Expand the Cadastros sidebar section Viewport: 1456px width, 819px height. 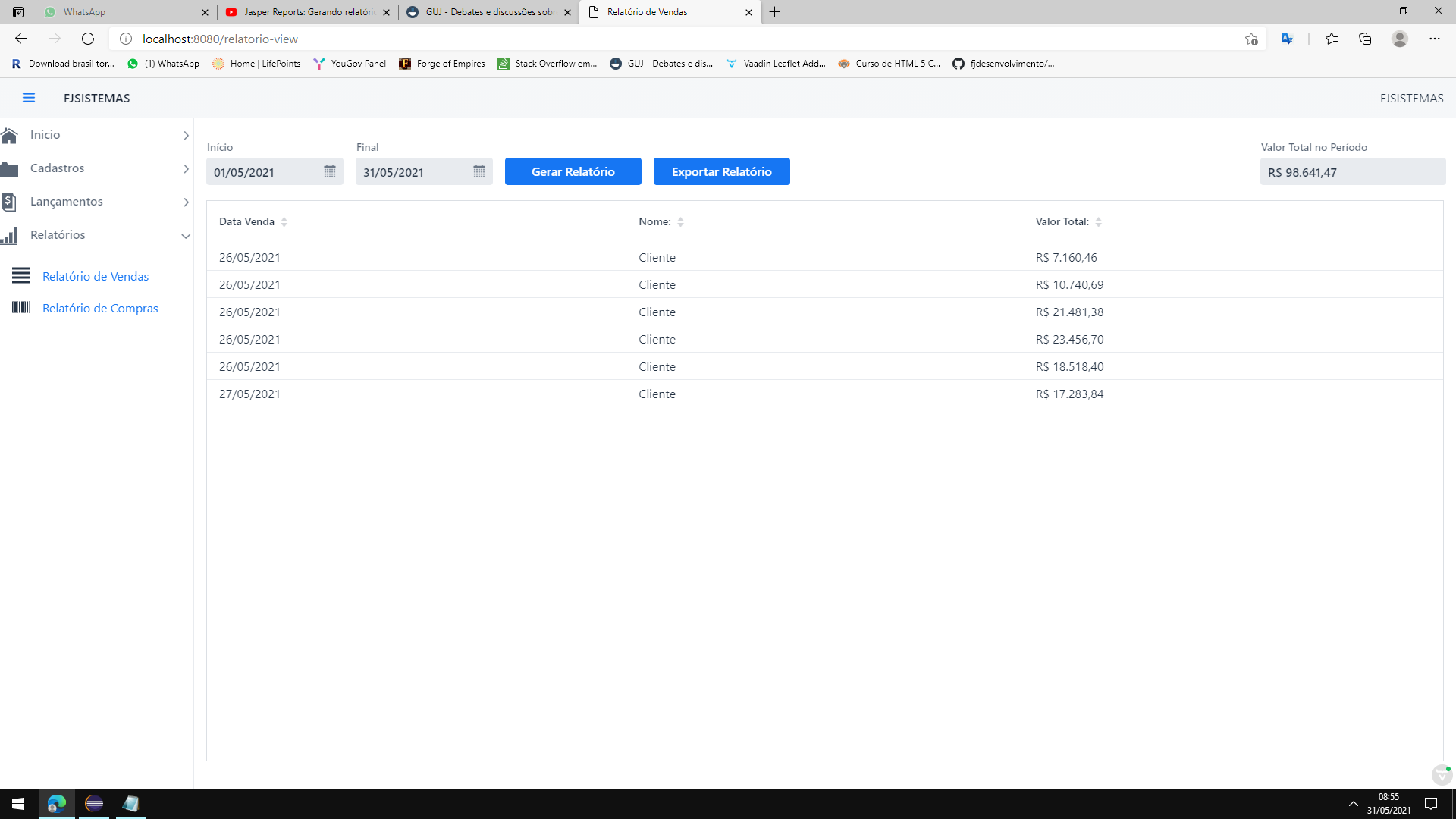pos(186,168)
